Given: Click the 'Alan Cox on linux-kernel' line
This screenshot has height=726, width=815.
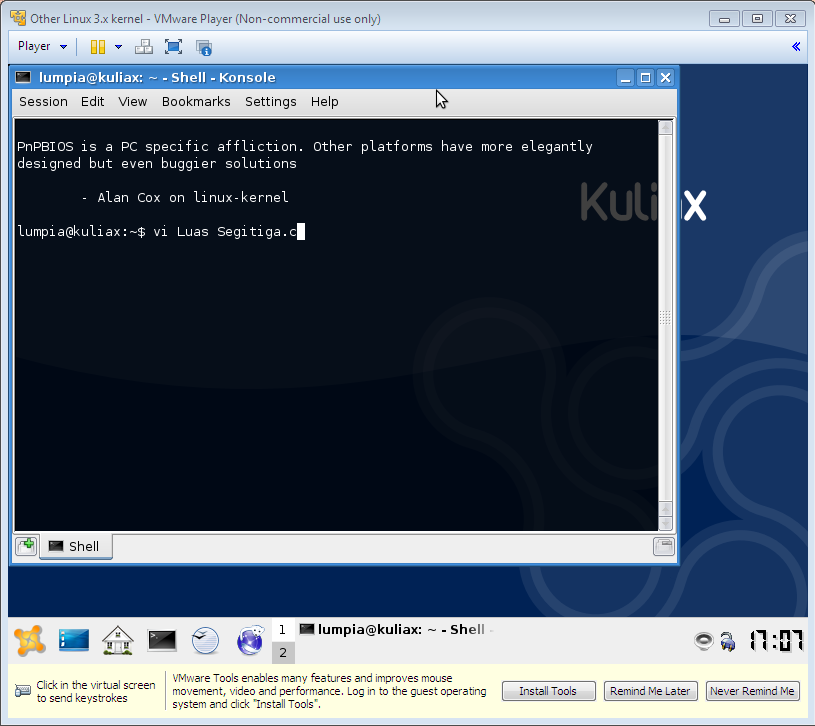Looking at the screenshot, I should tap(193, 197).
